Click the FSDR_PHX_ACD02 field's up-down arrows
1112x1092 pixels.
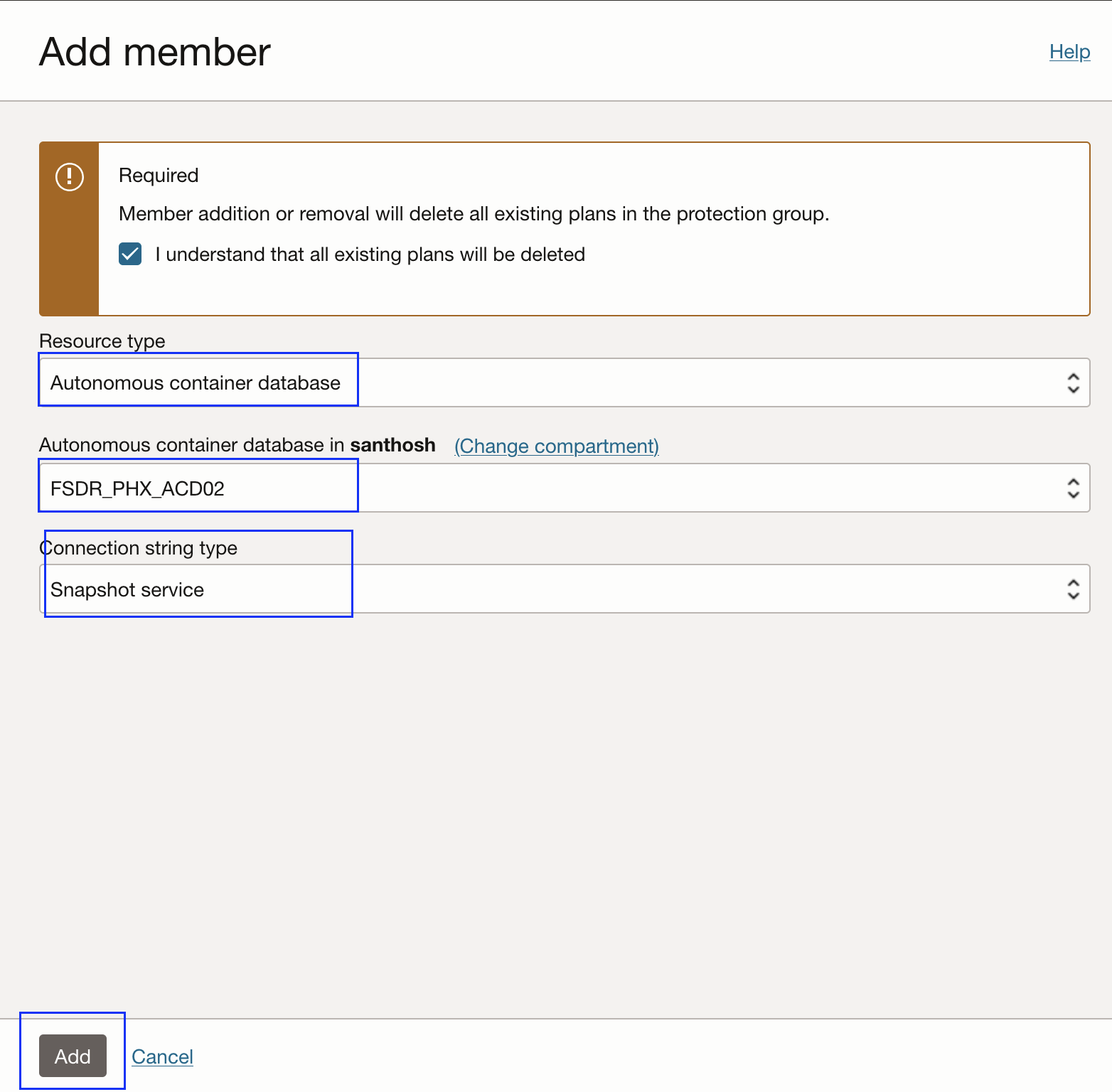click(1073, 488)
